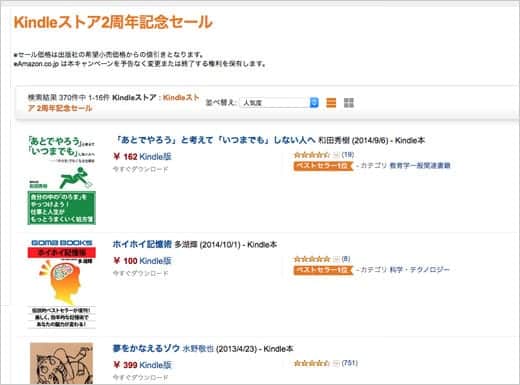Expand rating popup arrow beside (19) reviews
Viewport: 520px width, 385px height.
pos(336,155)
